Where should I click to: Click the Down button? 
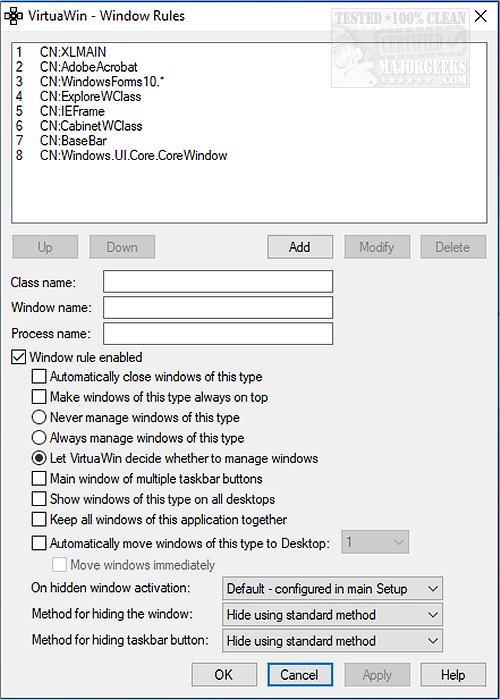pos(122,247)
